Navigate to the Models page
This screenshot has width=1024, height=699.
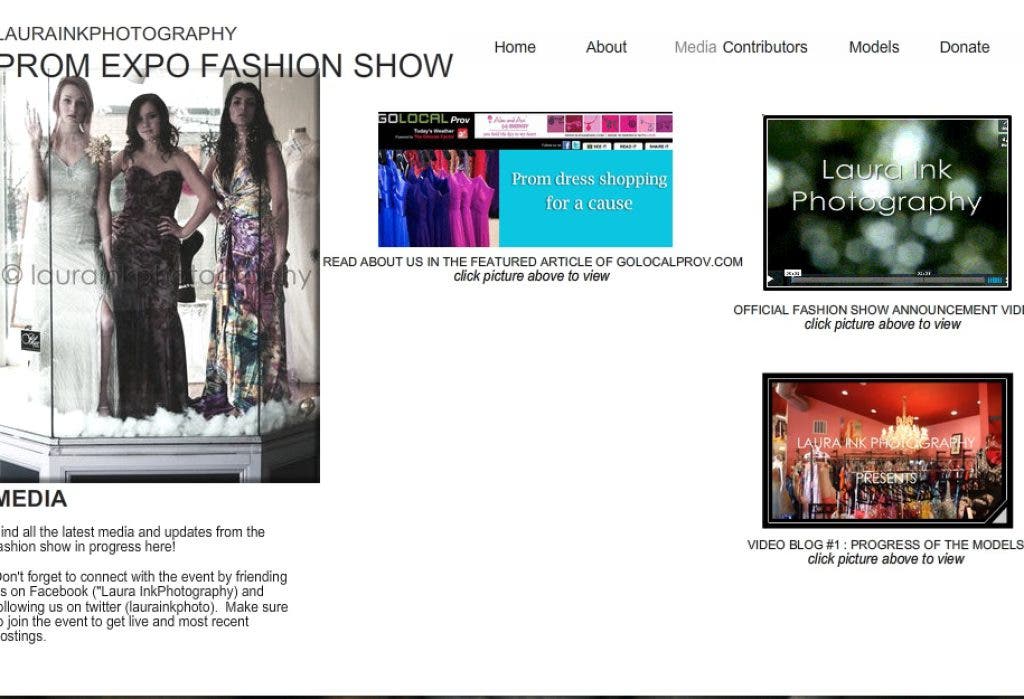click(873, 47)
